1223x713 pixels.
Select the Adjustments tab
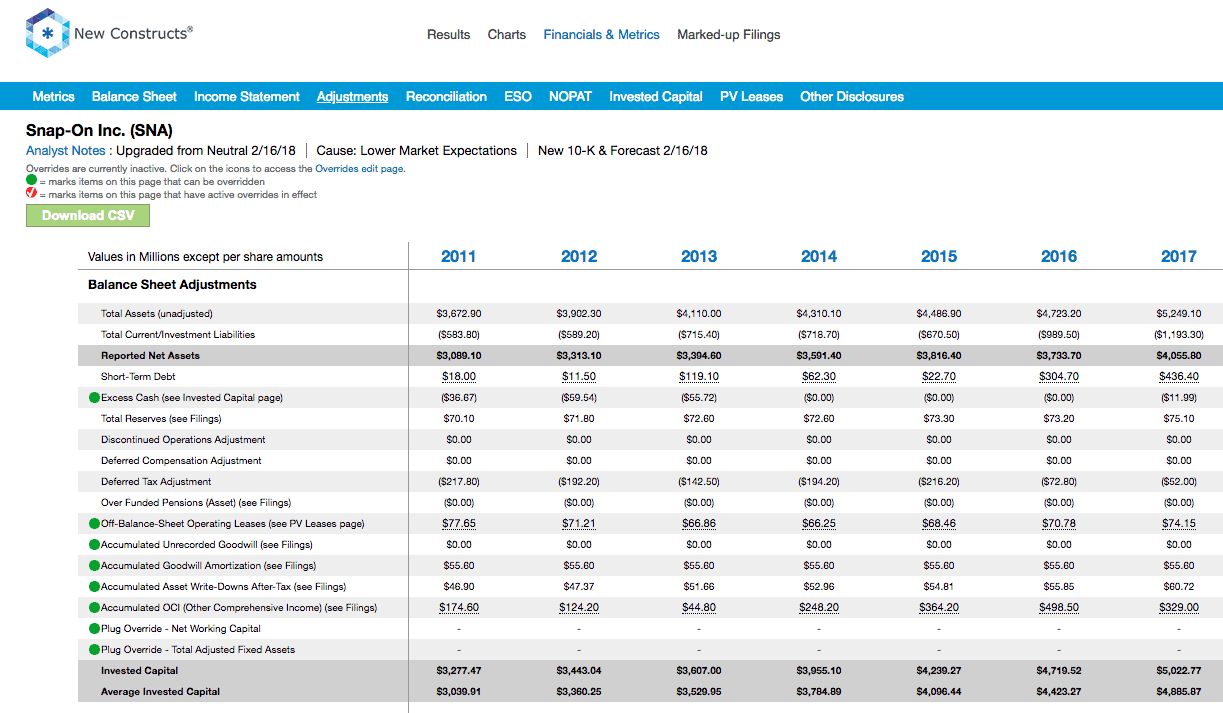(353, 97)
